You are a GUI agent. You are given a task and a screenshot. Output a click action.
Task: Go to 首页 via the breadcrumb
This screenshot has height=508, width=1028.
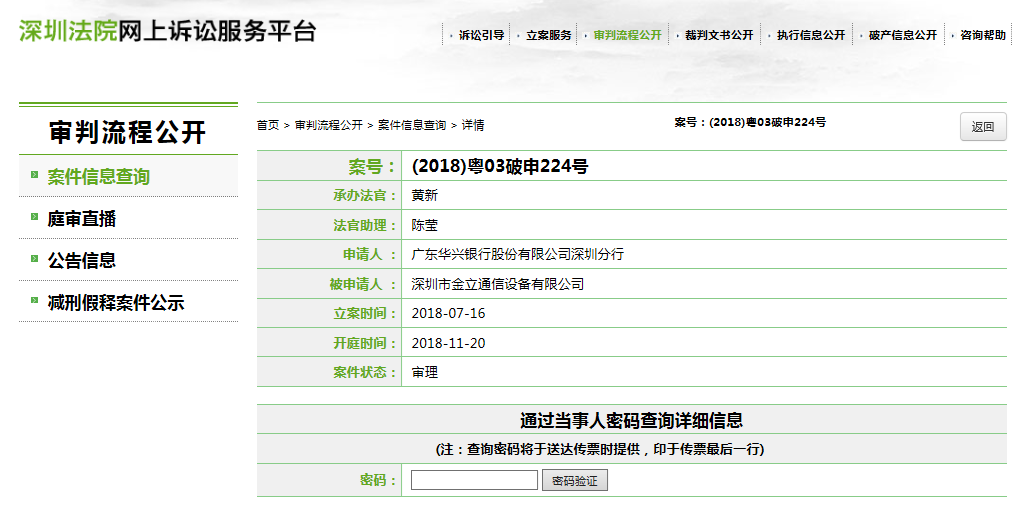point(268,126)
